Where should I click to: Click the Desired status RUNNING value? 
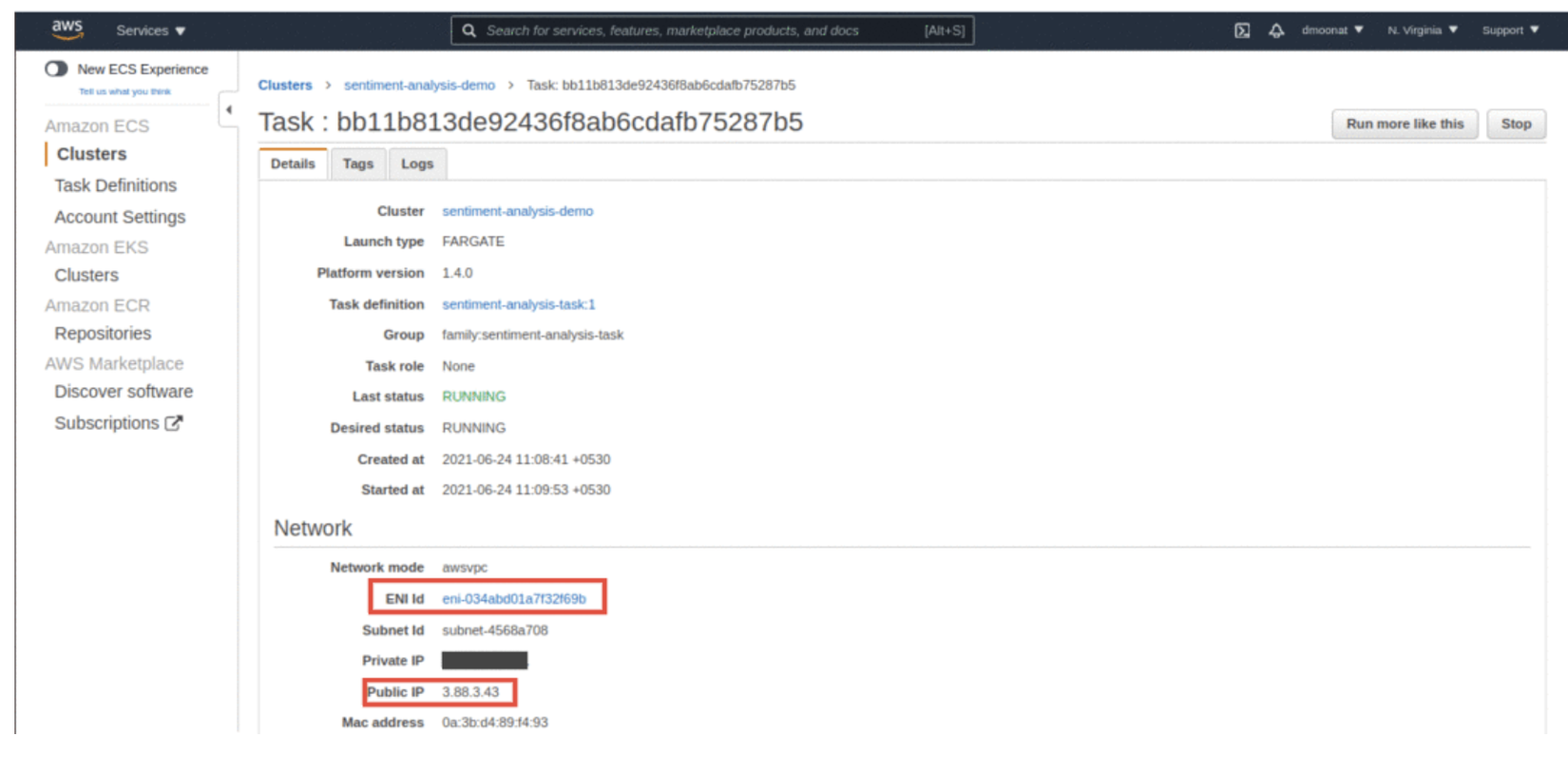tap(474, 428)
